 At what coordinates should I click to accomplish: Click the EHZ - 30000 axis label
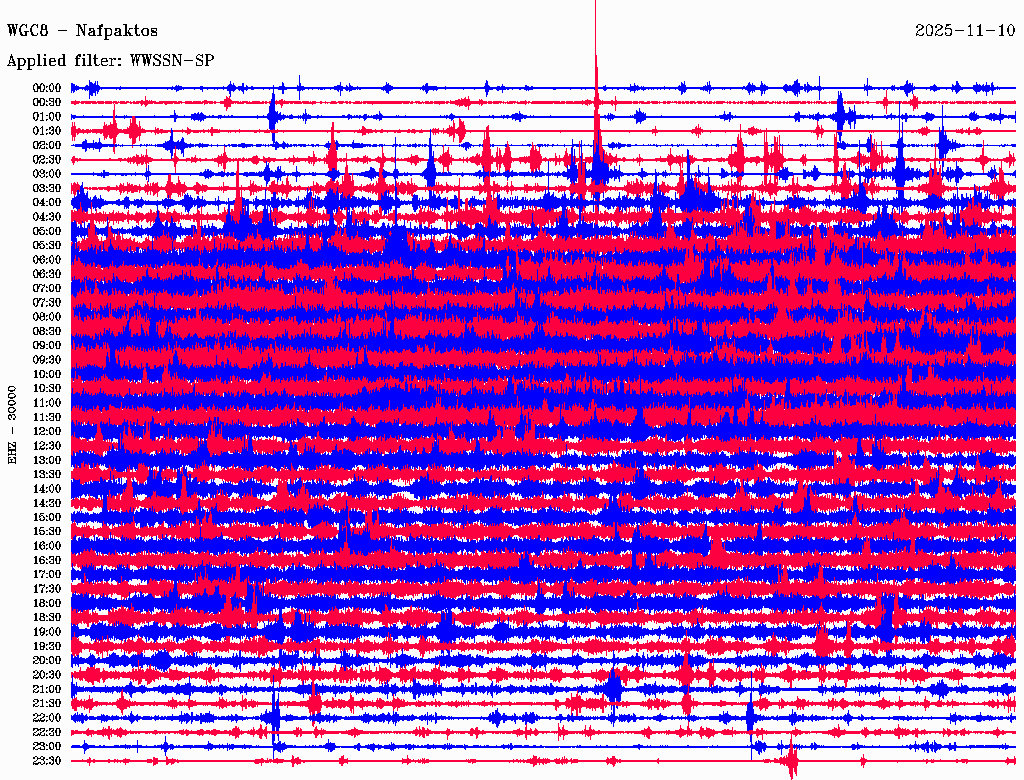tap(12, 425)
